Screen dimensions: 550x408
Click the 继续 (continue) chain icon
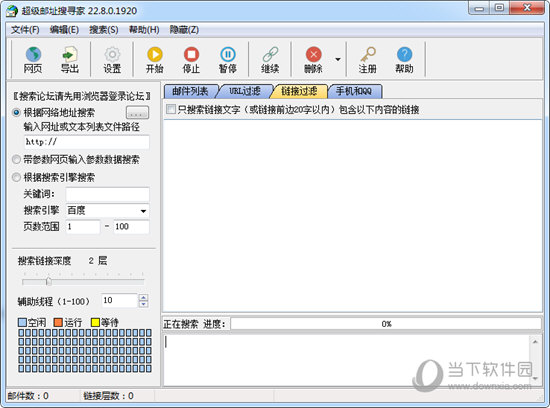point(270,54)
